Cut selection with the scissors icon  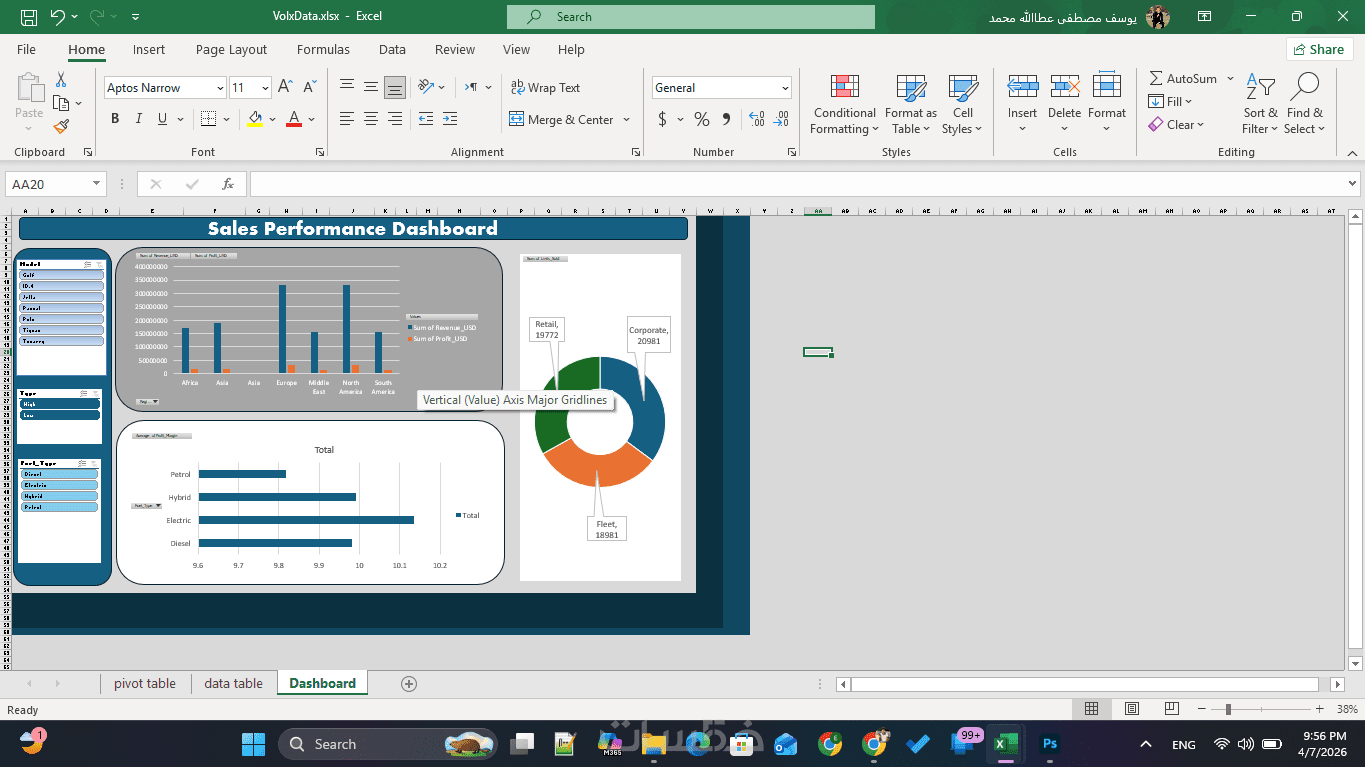pos(61,80)
